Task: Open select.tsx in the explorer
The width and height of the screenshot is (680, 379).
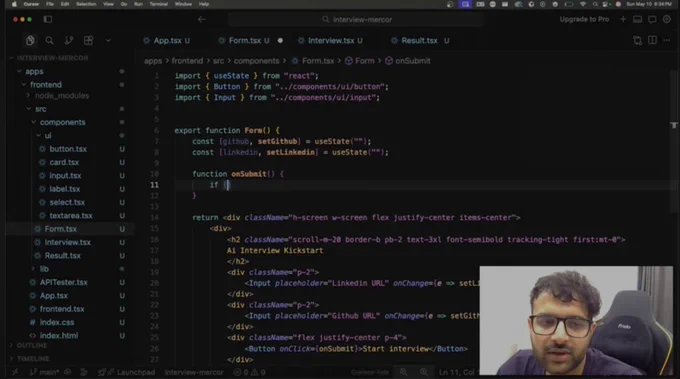Action: click(67, 203)
